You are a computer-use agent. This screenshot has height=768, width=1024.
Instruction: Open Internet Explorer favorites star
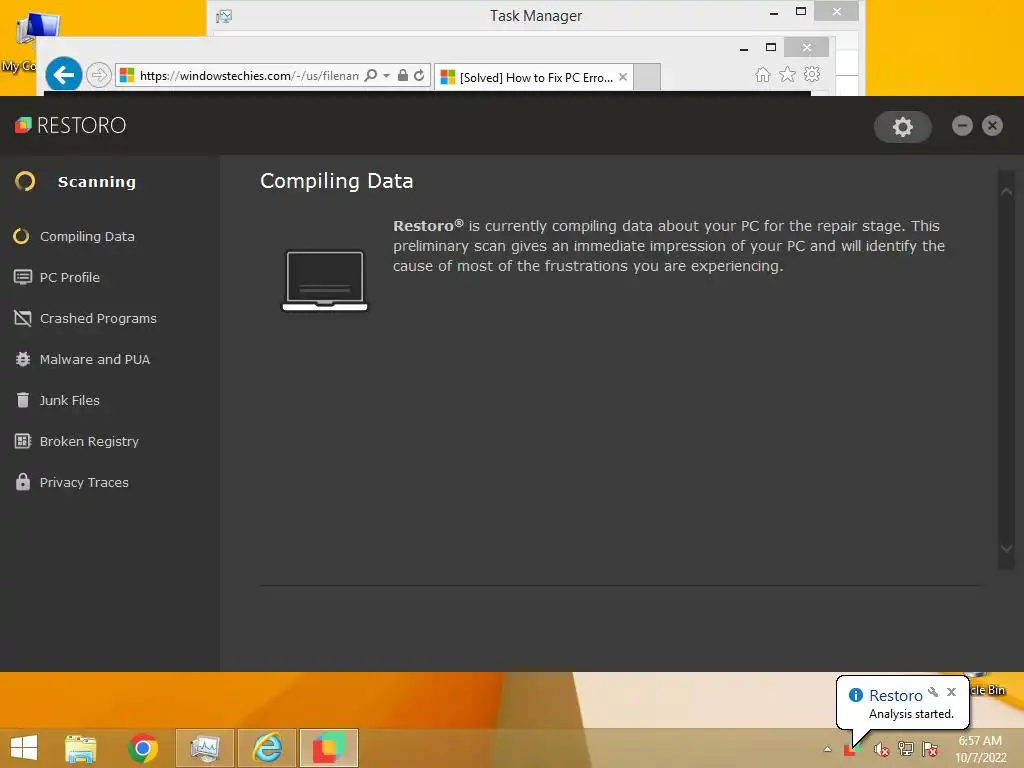pyautogui.click(x=788, y=74)
